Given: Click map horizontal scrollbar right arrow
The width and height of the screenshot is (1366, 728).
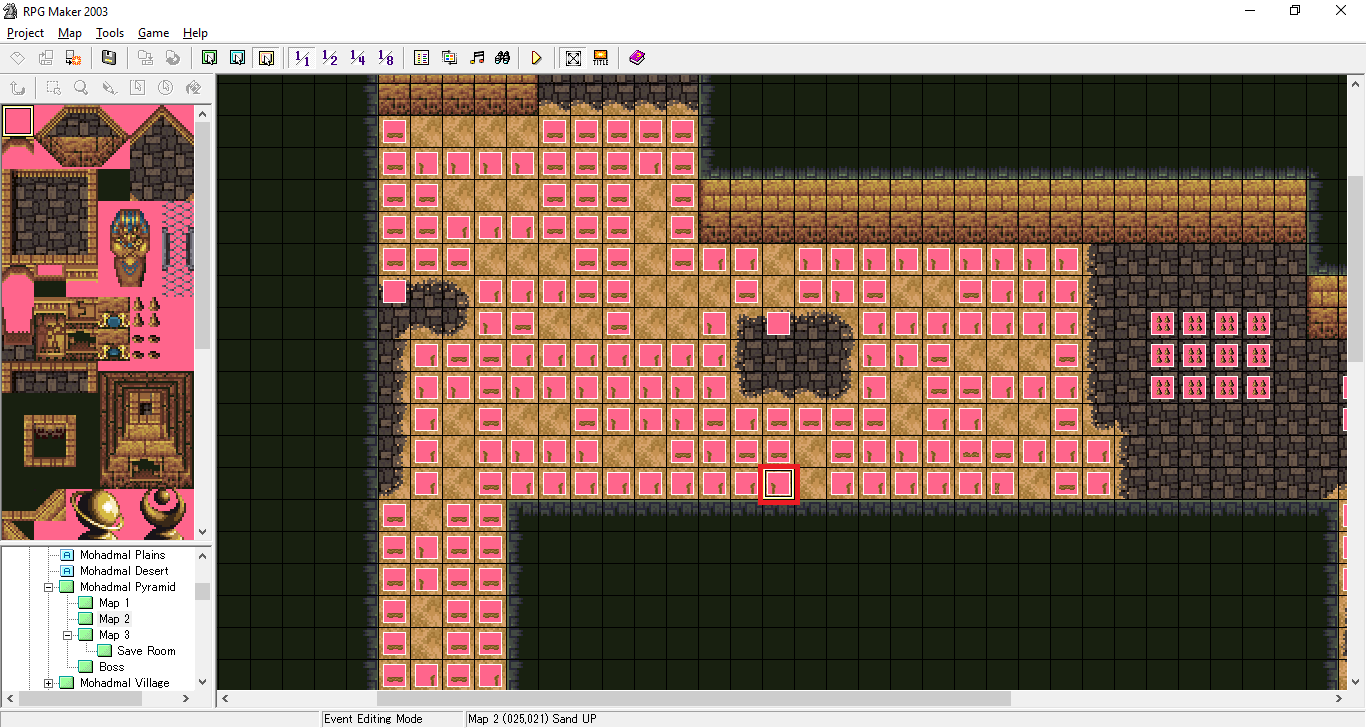Looking at the screenshot, I should tap(1340, 698).
